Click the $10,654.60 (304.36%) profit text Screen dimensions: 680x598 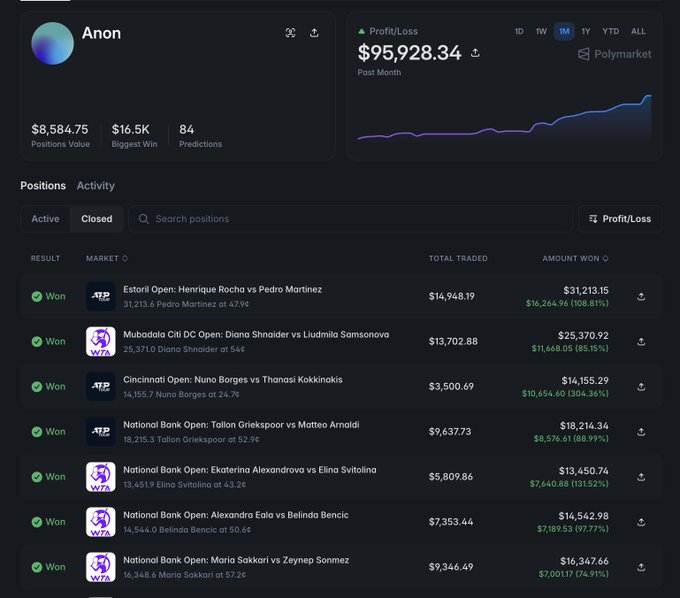(x=565, y=393)
